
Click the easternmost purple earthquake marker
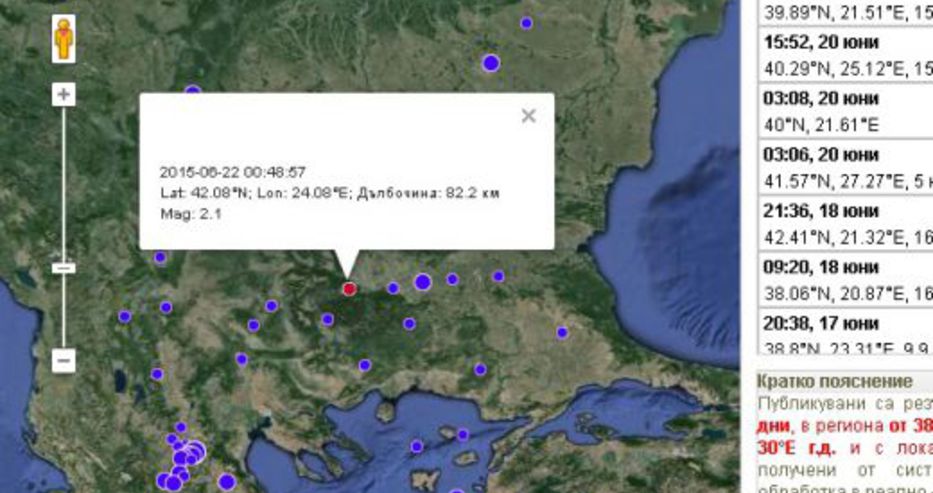(x=562, y=332)
